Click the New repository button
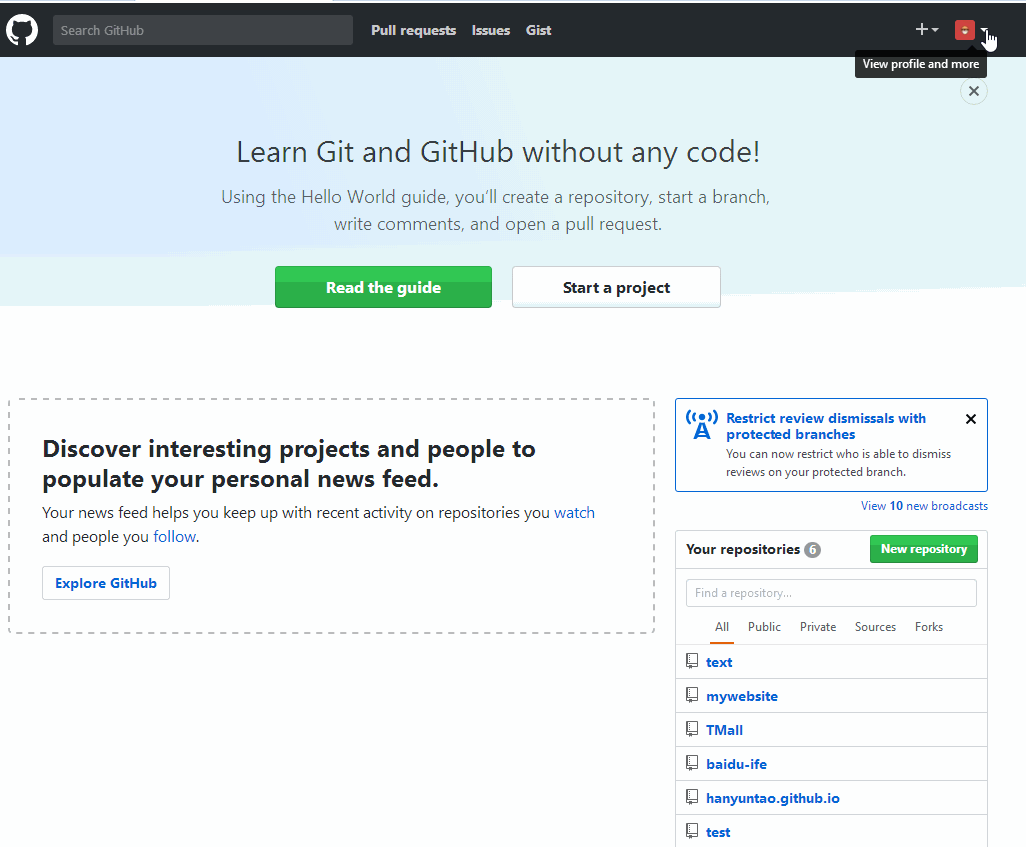Screen dimensions: 1026x847 pyautogui.click(x=924, y=549)
